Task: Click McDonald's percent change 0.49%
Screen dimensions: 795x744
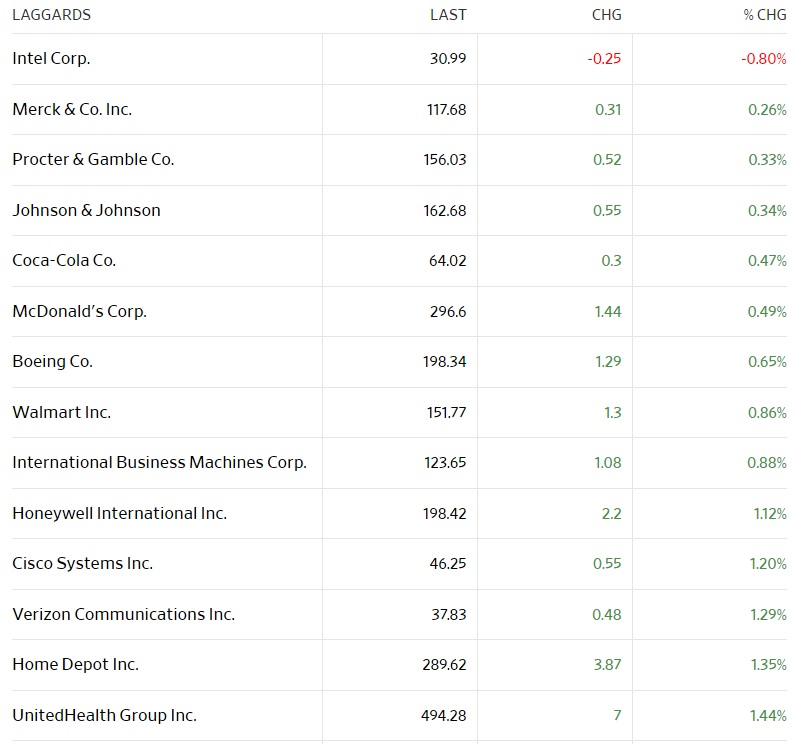Action: click(768, 311)
